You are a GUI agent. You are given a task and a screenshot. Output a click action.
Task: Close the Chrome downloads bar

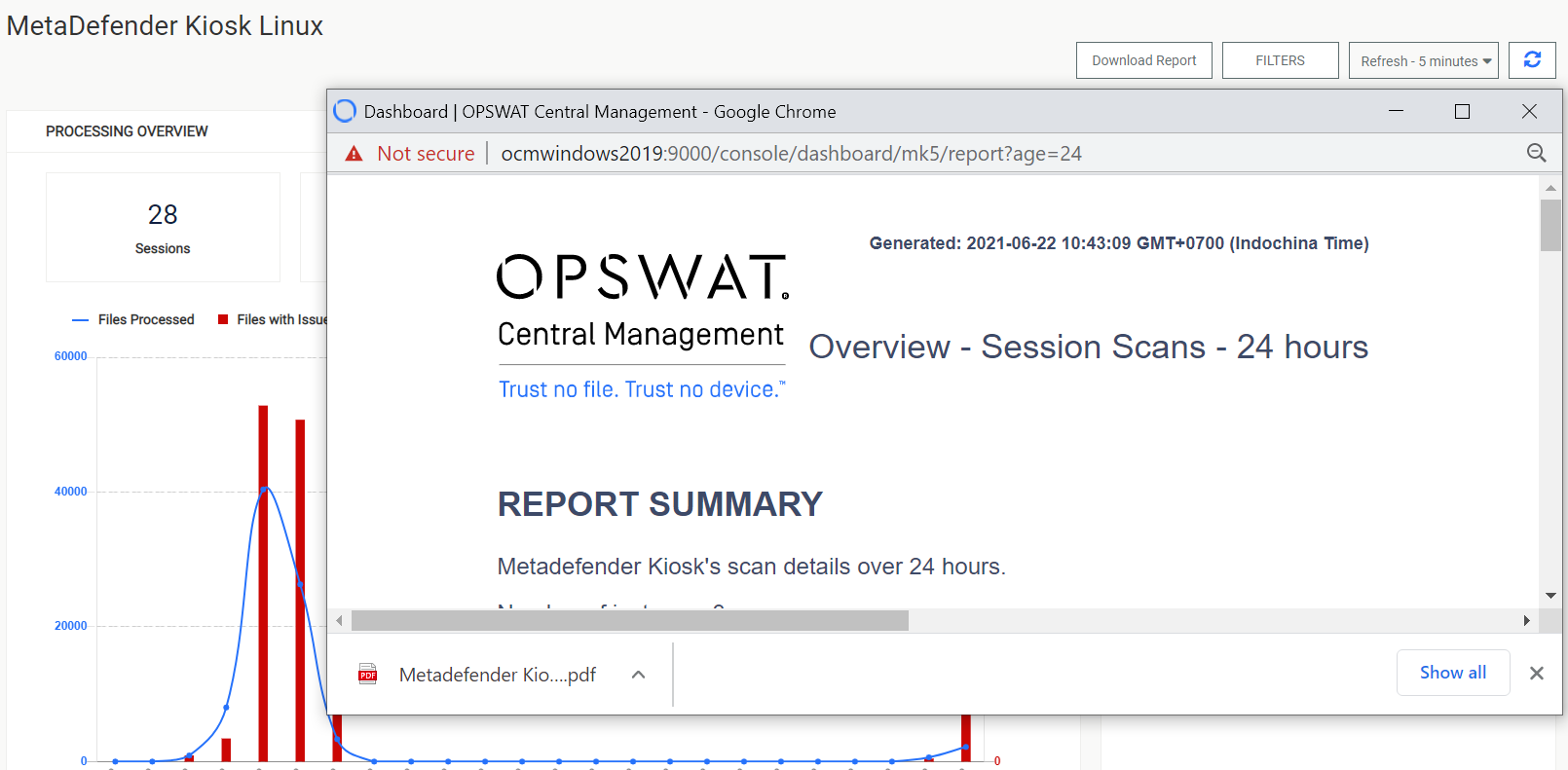pos(1536,673)
